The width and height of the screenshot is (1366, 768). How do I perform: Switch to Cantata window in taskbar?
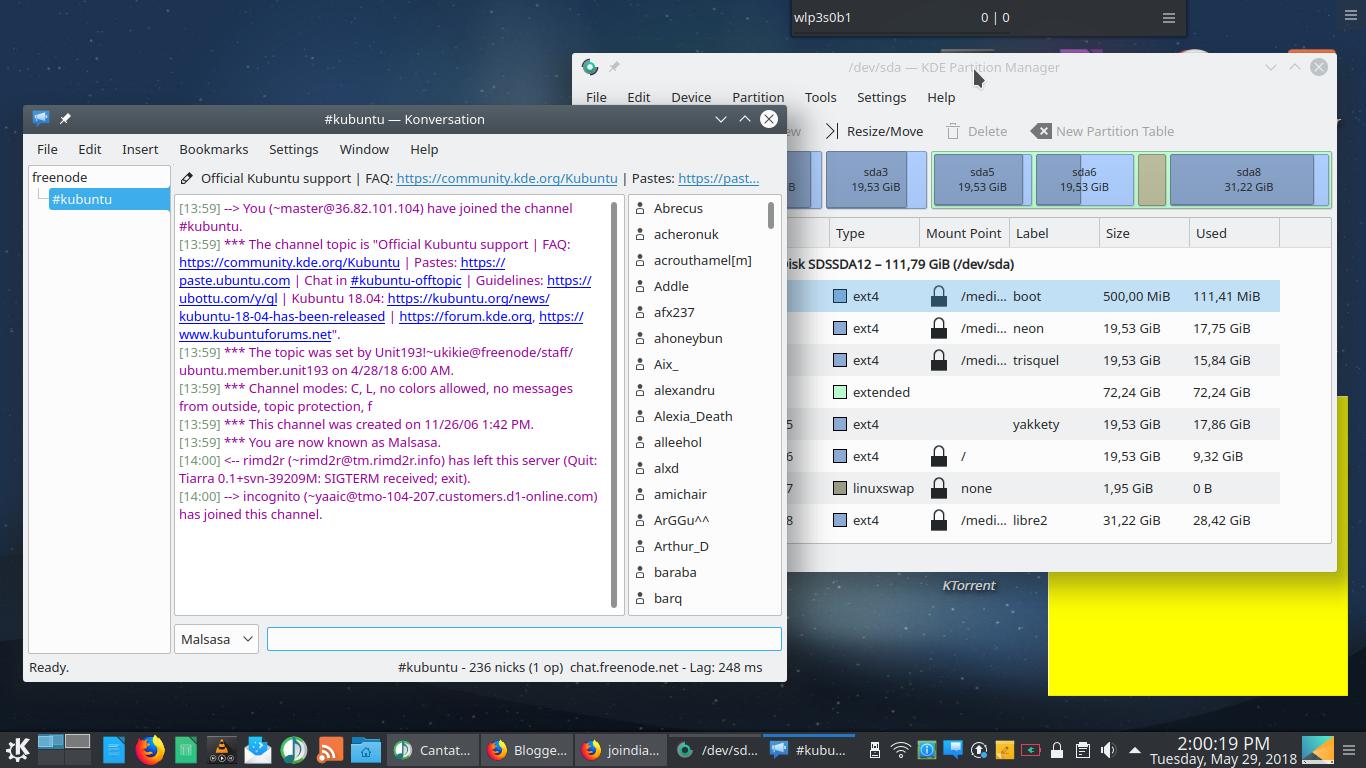pos(432,749)
